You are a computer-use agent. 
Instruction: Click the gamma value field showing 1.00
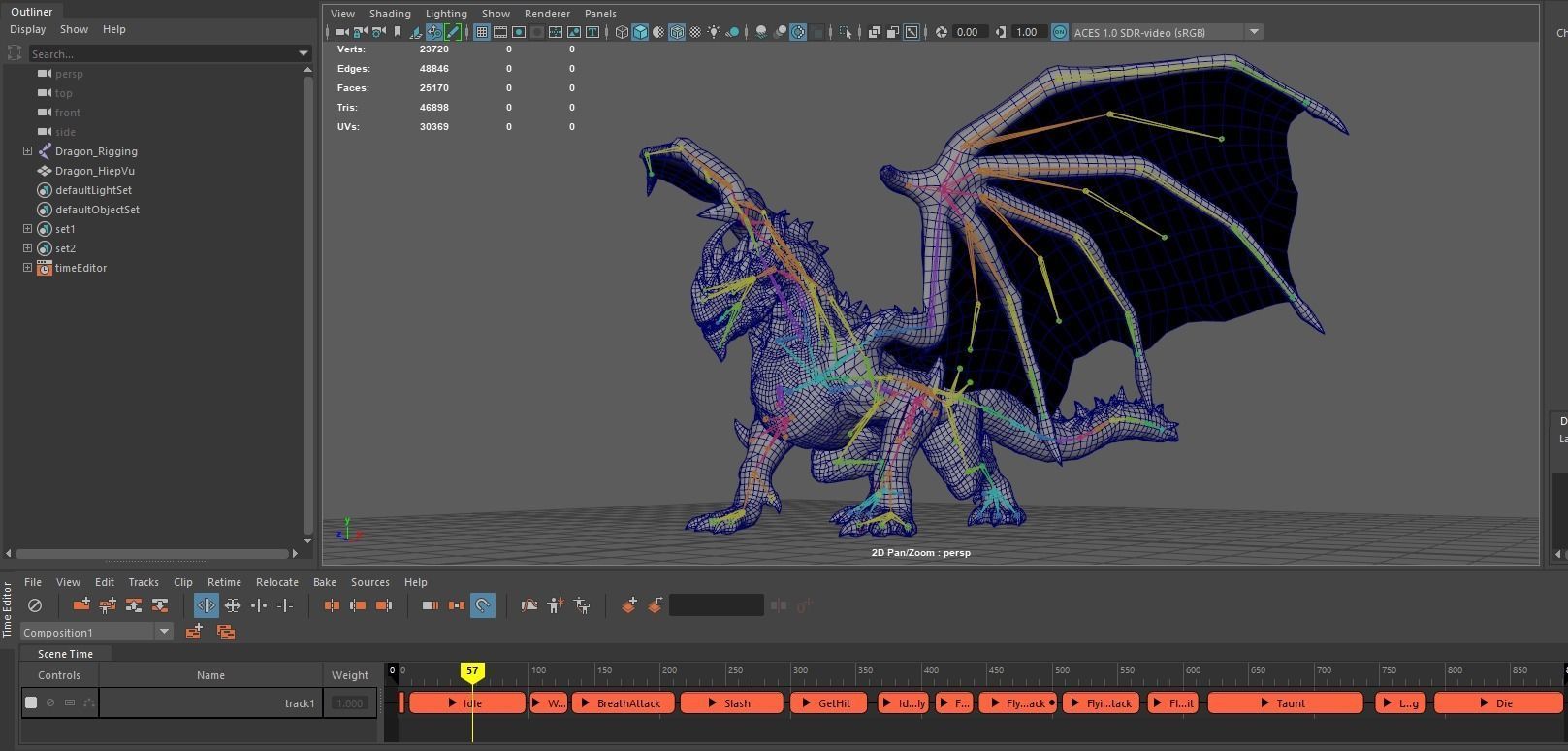pos(1027,32)
